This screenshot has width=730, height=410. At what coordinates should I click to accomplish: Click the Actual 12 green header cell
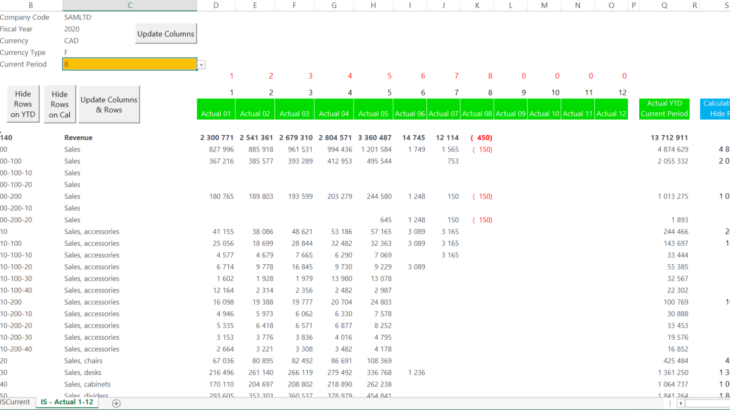point(611,109)
